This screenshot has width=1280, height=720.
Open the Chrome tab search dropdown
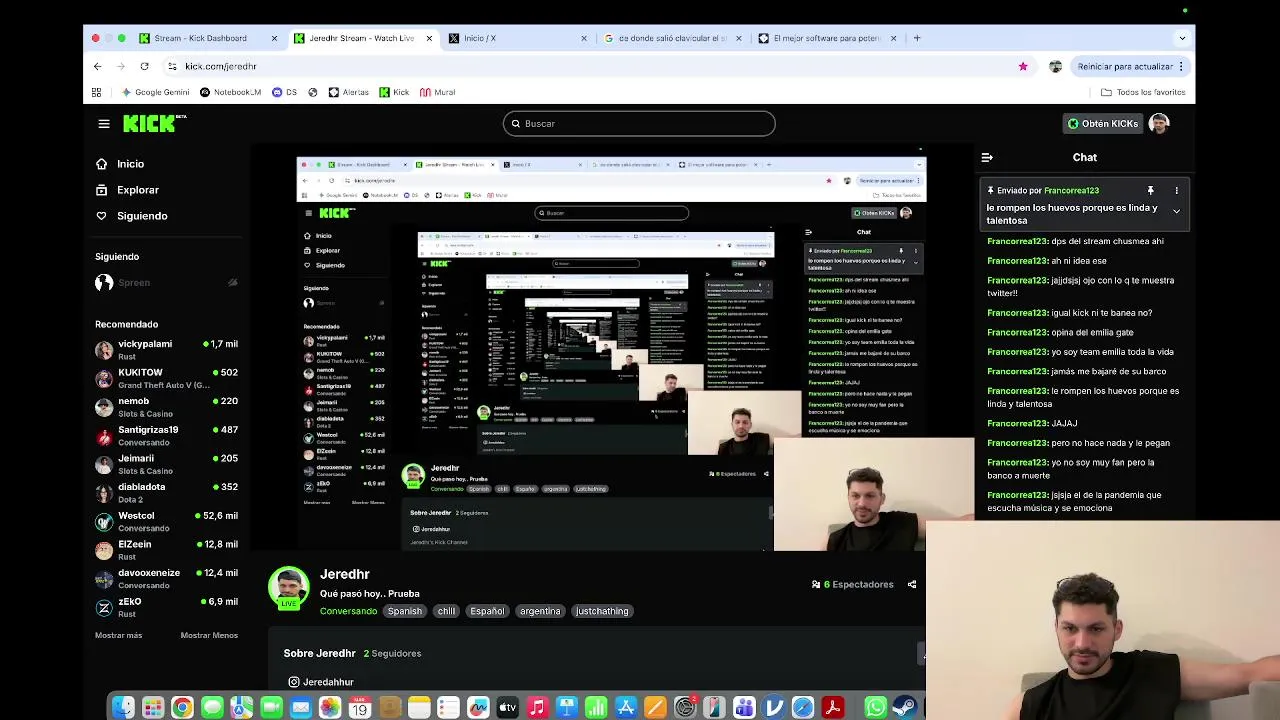click(x=1182, y=38)
